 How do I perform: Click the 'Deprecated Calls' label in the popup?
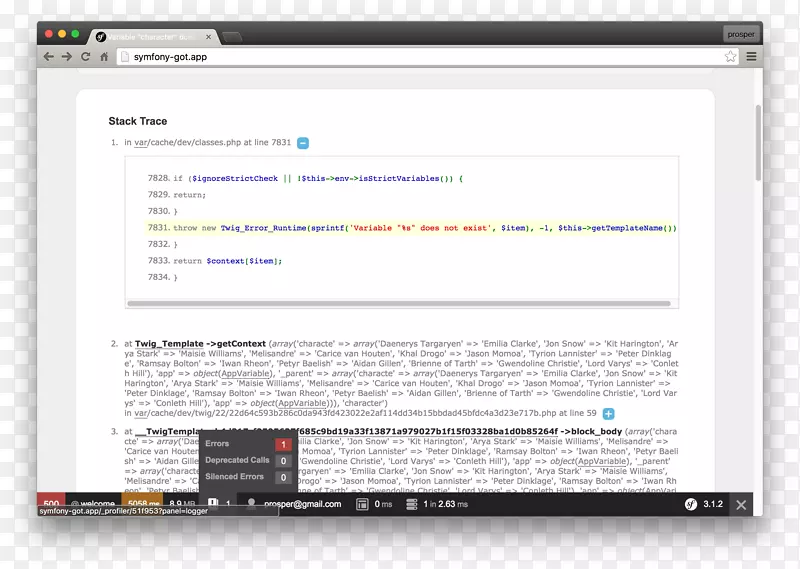click(237, 460)
